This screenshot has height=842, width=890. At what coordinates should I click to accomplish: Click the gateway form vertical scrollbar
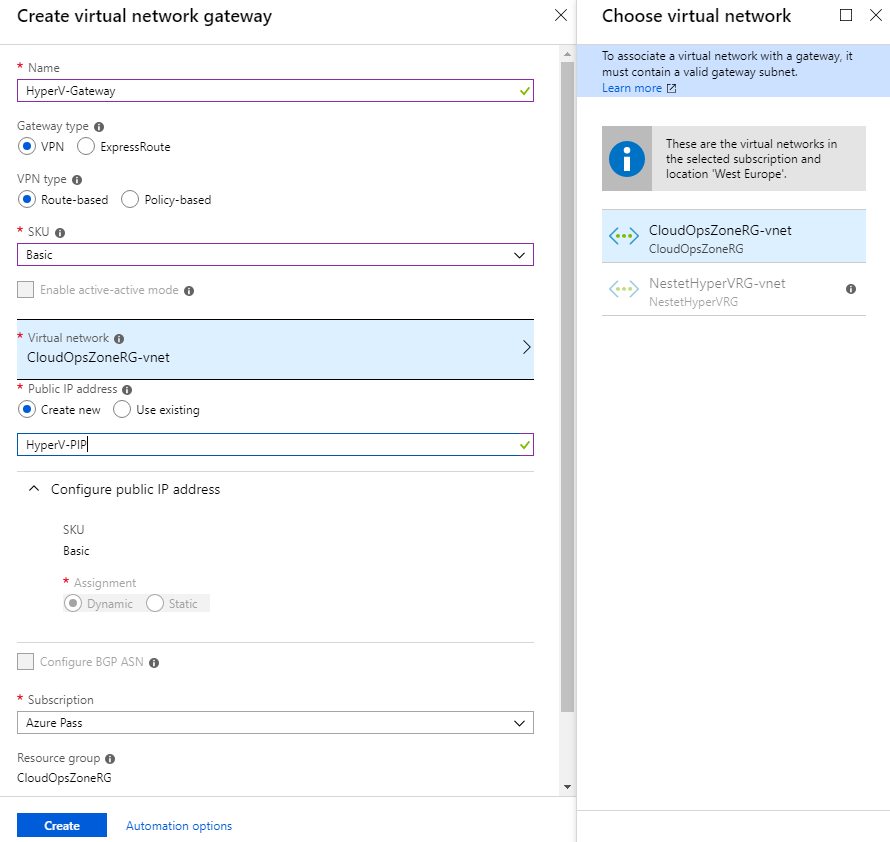click(x=567, y=386)
